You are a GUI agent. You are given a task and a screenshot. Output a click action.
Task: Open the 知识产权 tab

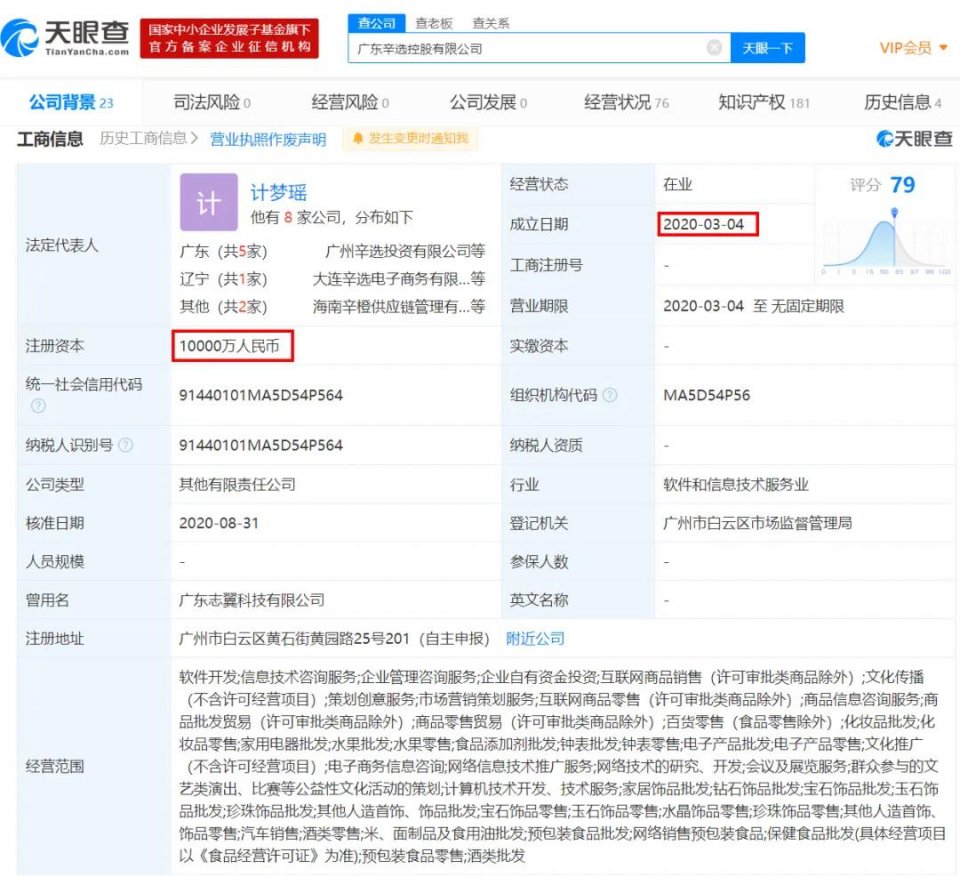tap(764, 102)
